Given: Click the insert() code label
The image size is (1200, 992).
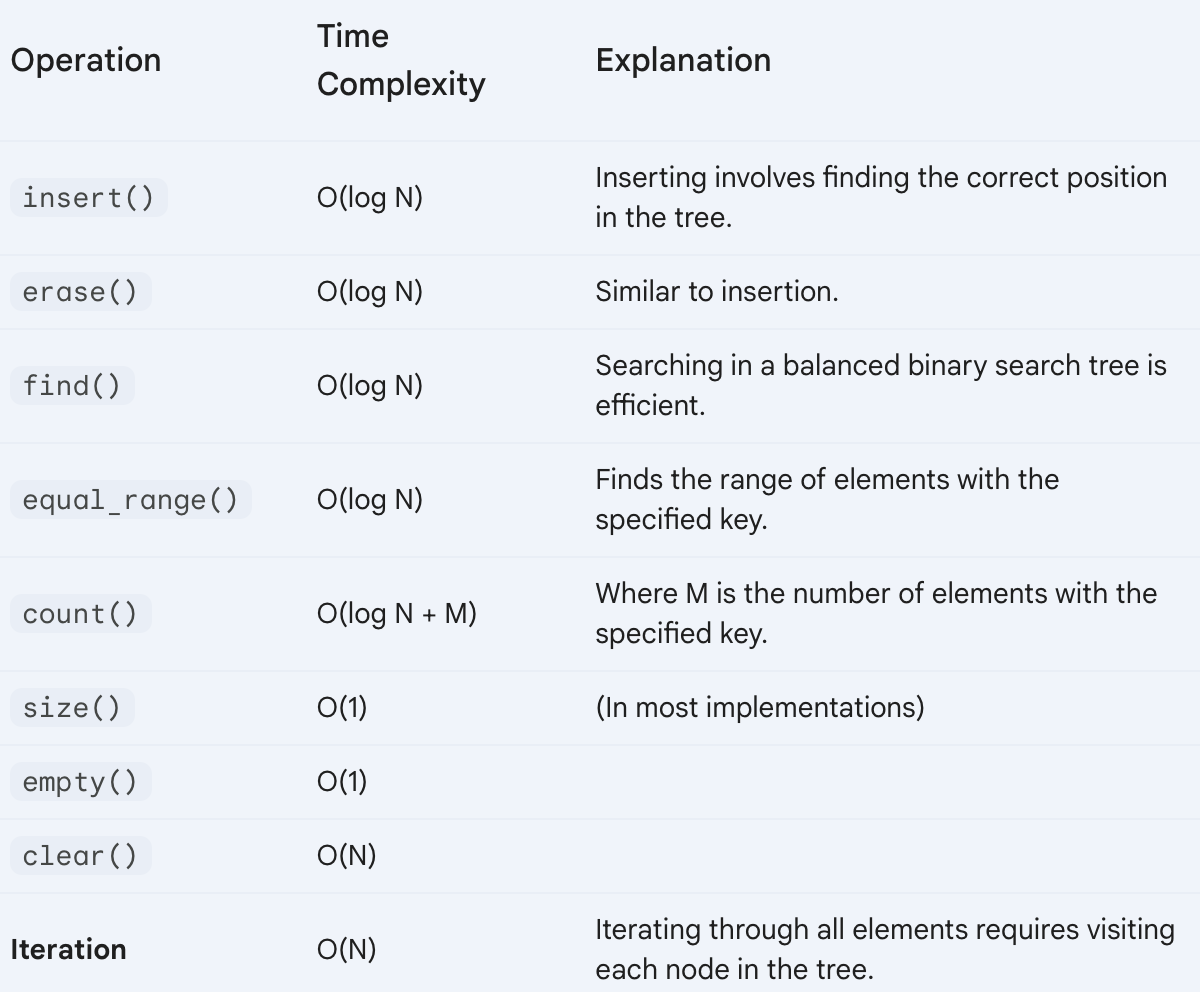Looking at the screenshot, I should pyautogui.click(x=89, y=197).
